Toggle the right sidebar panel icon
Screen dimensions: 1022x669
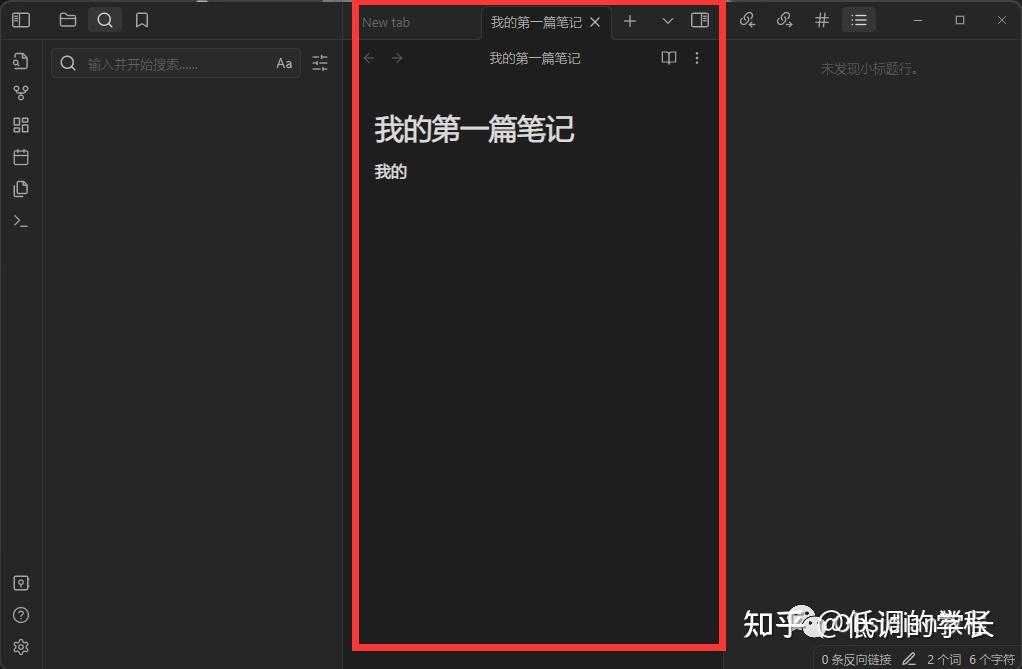(x=700, y=20)
